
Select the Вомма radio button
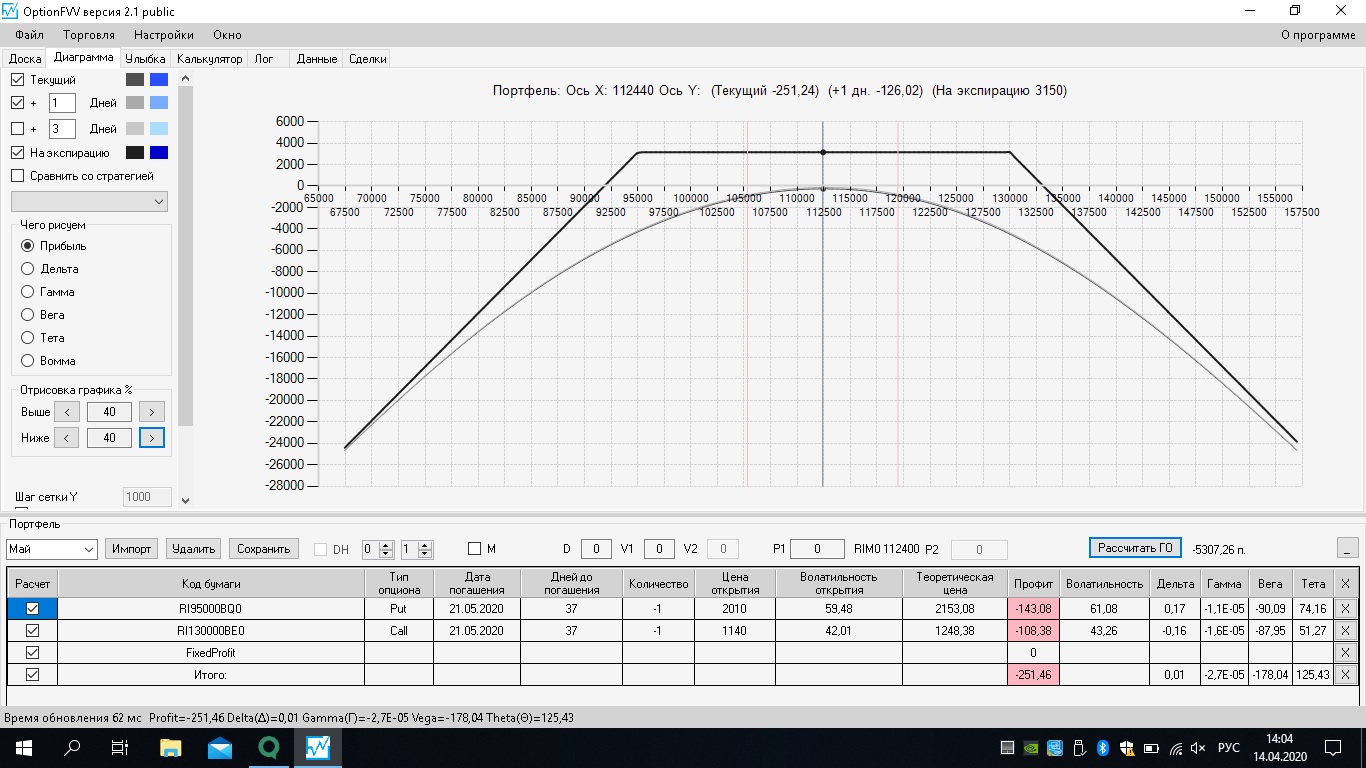click(28, 361)
